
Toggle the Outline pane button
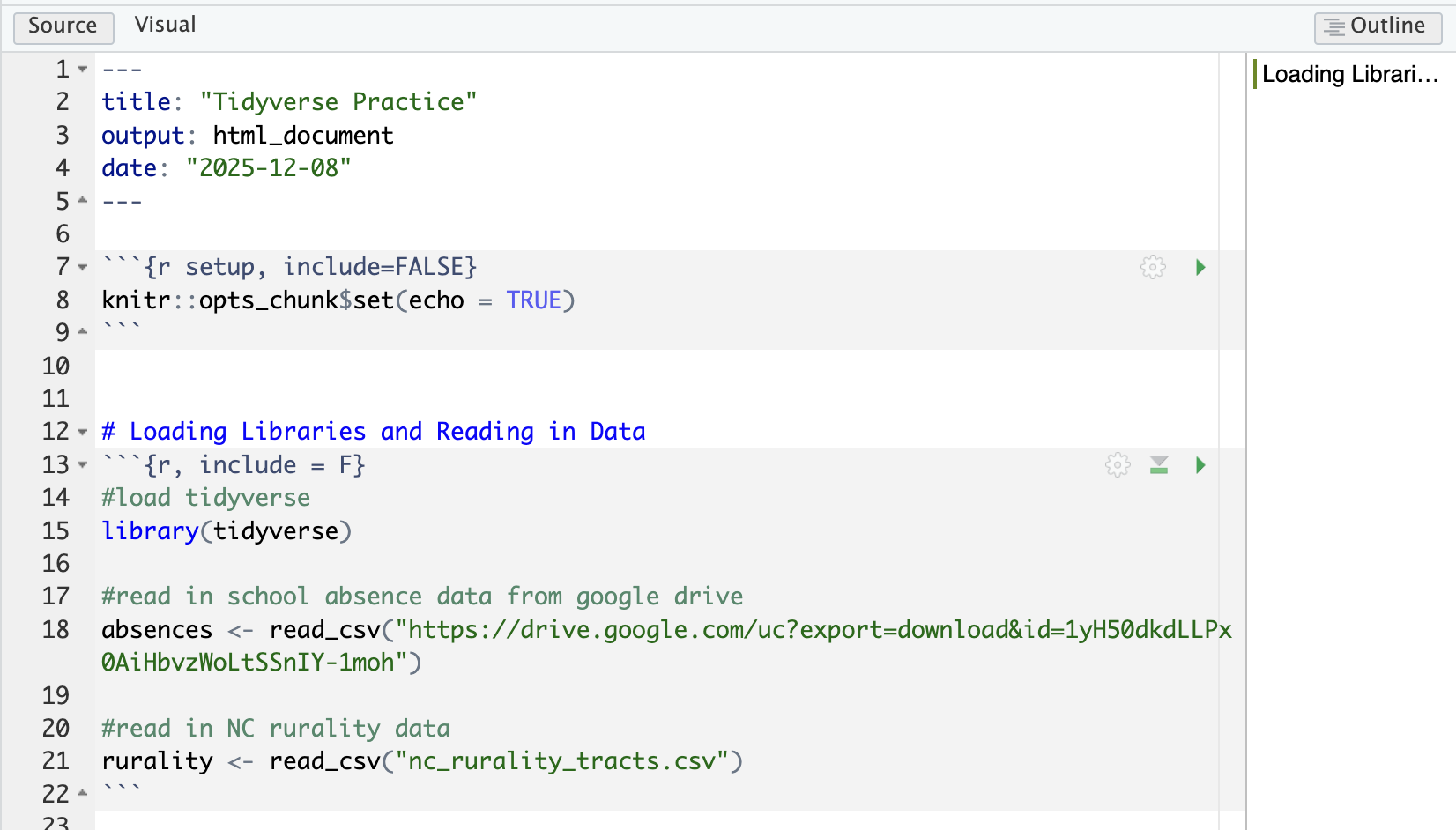(x=1377, y=26)
